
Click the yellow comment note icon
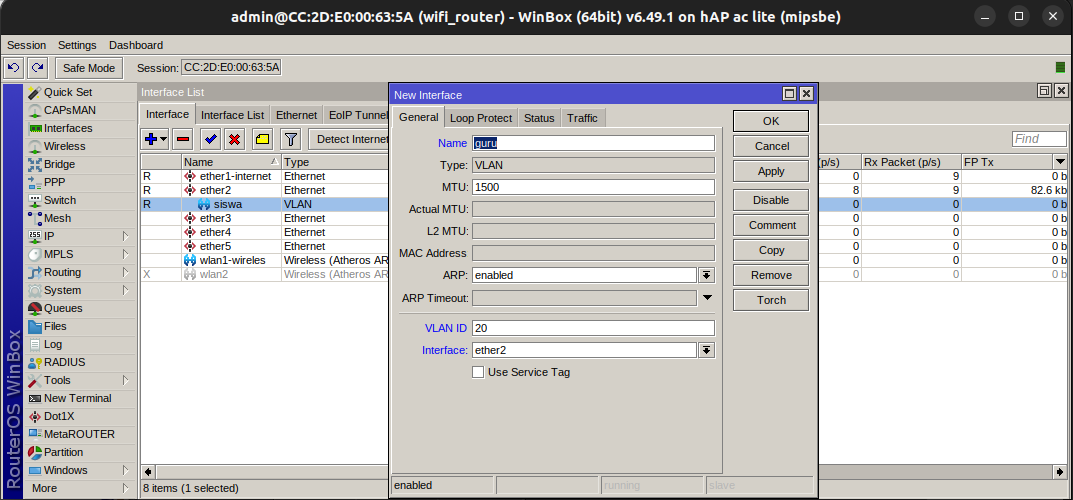click(262, 139)
